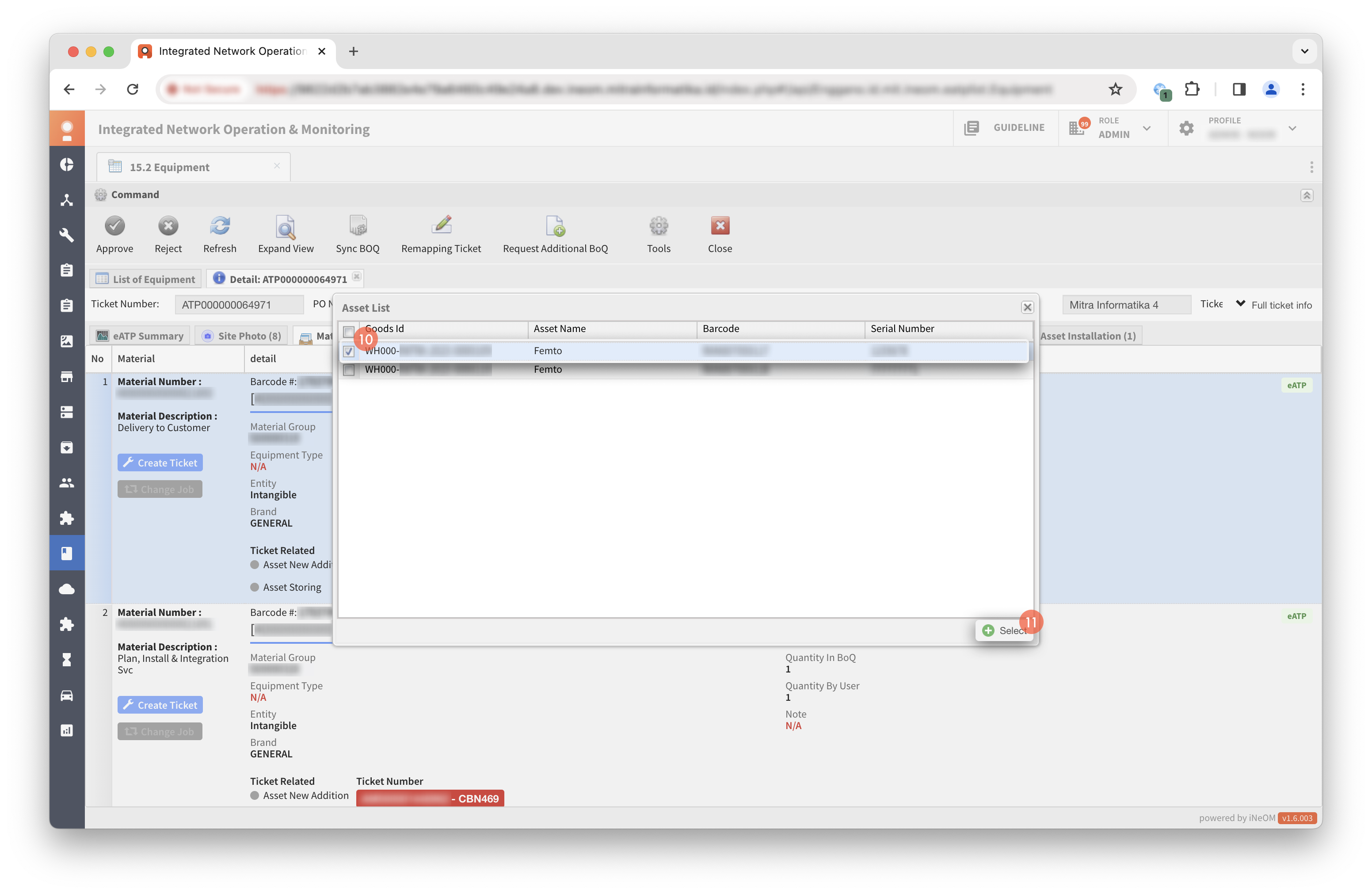Click the Ticket Number input field
Screen dimensions: 1372x894
pos(239,305)
